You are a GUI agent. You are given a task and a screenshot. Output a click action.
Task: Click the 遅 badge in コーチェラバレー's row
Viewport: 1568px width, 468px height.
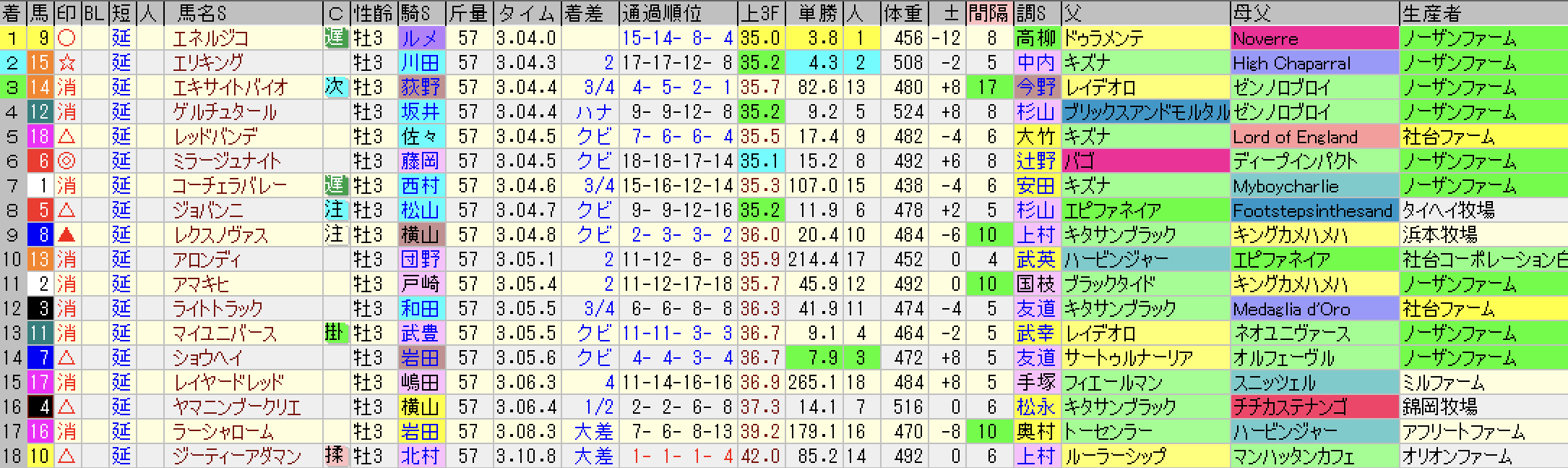(x=335, y=185)
